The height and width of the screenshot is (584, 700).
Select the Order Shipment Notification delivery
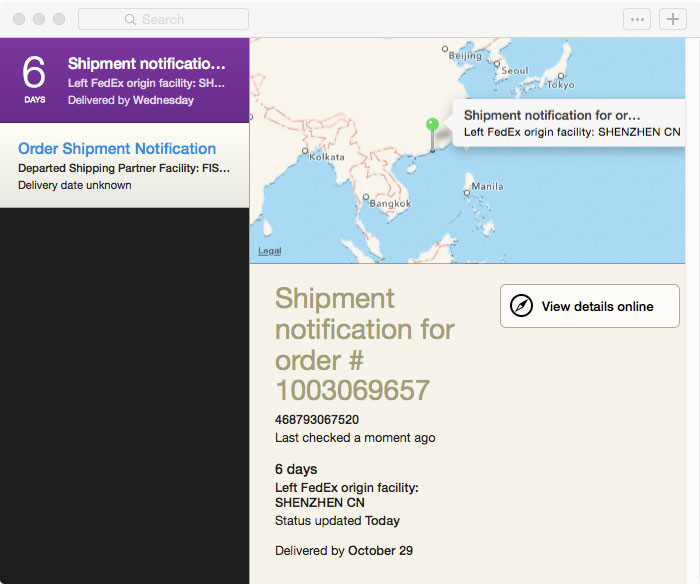pyautogui.click(x=125, y=165)
